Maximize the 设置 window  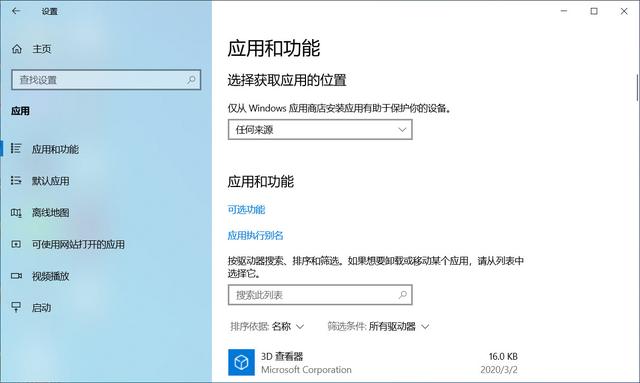(x=594, y=11)
